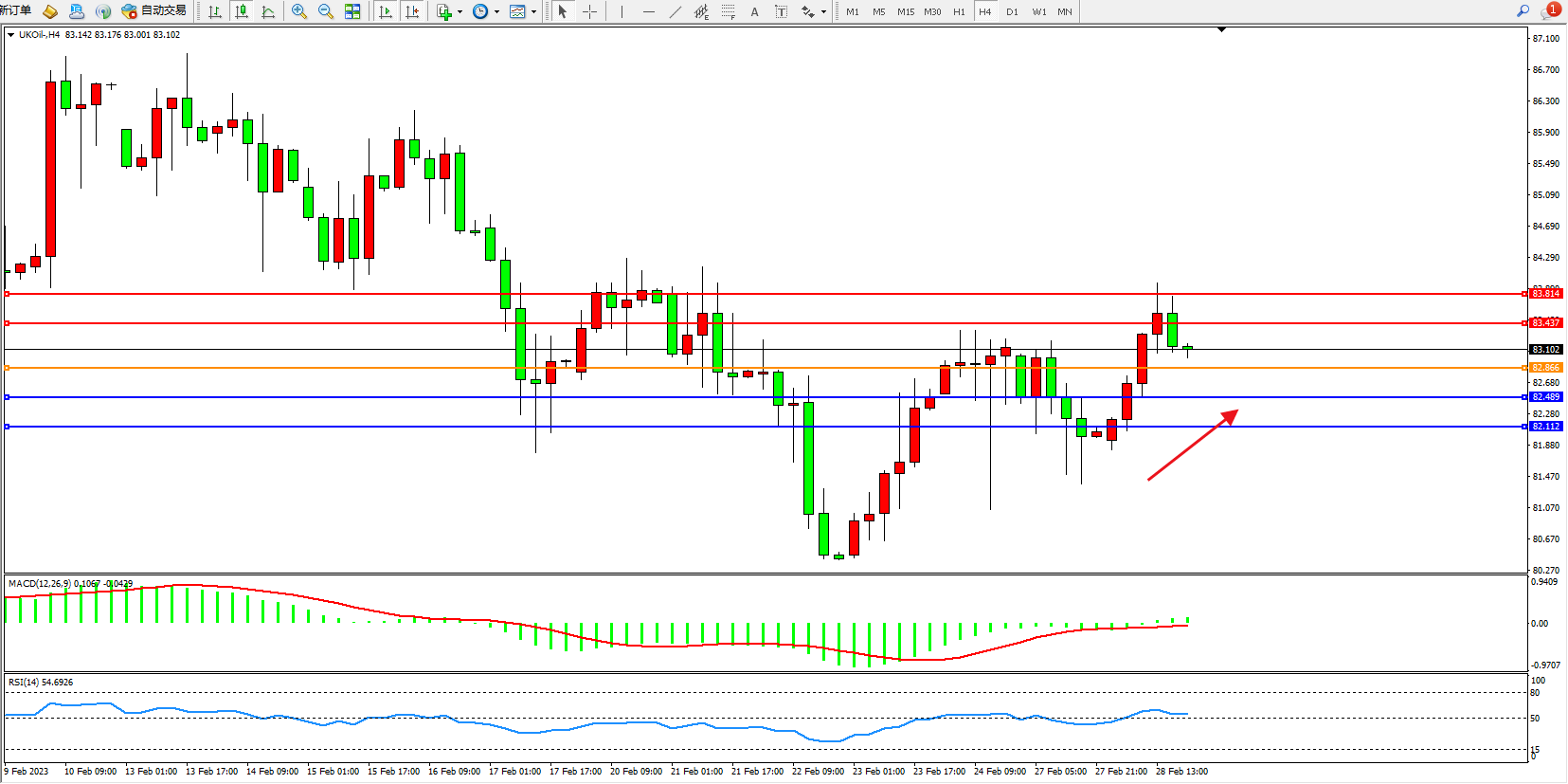Select the trendline drawing tool
The width and height of the screenshot is (1568, 784).
(x=675, y=11)
